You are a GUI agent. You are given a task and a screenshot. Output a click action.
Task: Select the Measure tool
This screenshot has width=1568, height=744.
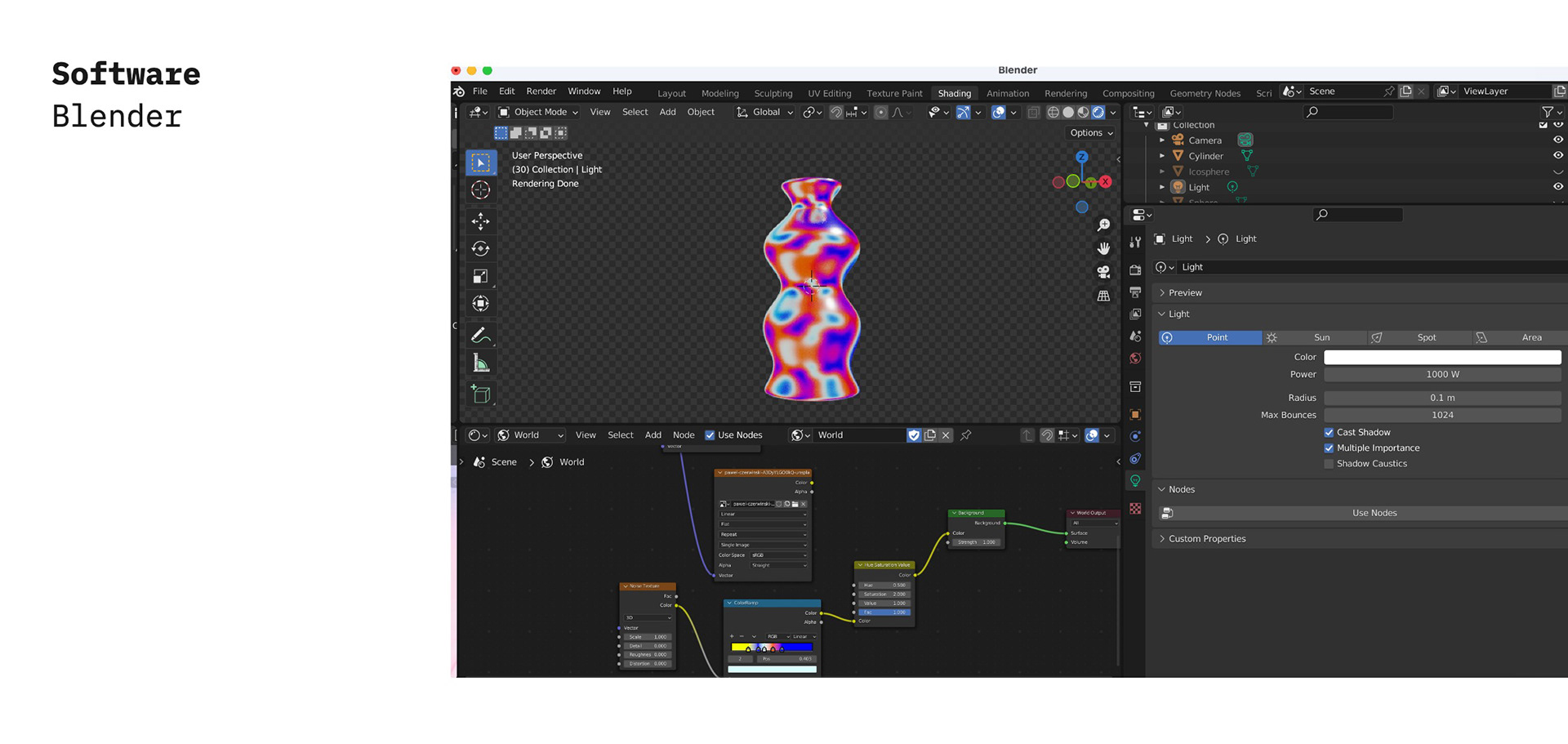tap(481, 363)
